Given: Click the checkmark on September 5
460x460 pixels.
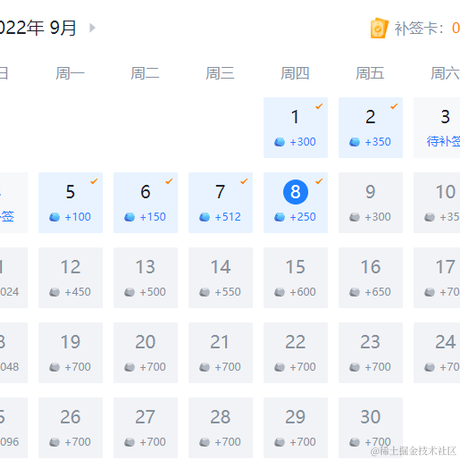Looking at the screenshot, I should point(94,181).
